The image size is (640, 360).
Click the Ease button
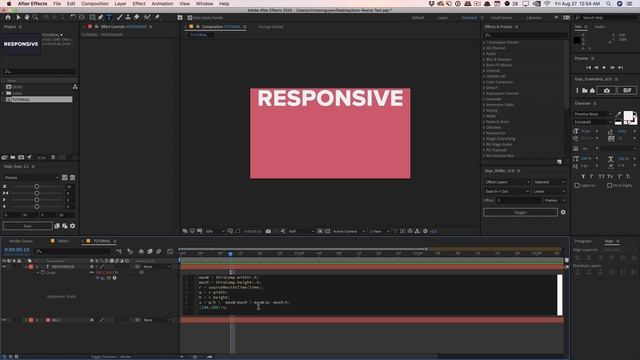pyautogui.click(x=28, y=226)
